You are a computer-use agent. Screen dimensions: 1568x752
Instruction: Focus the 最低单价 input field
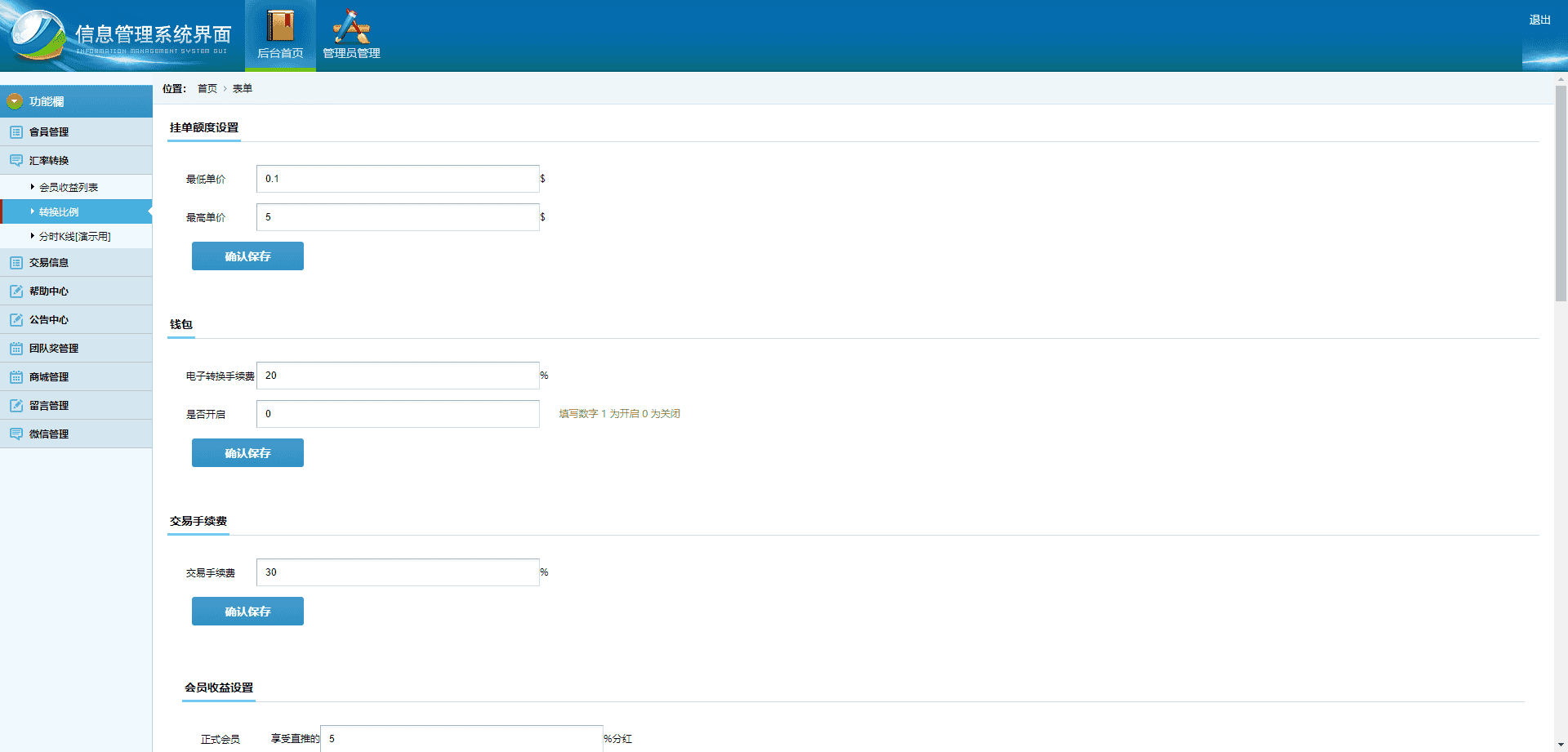point(398,179)
